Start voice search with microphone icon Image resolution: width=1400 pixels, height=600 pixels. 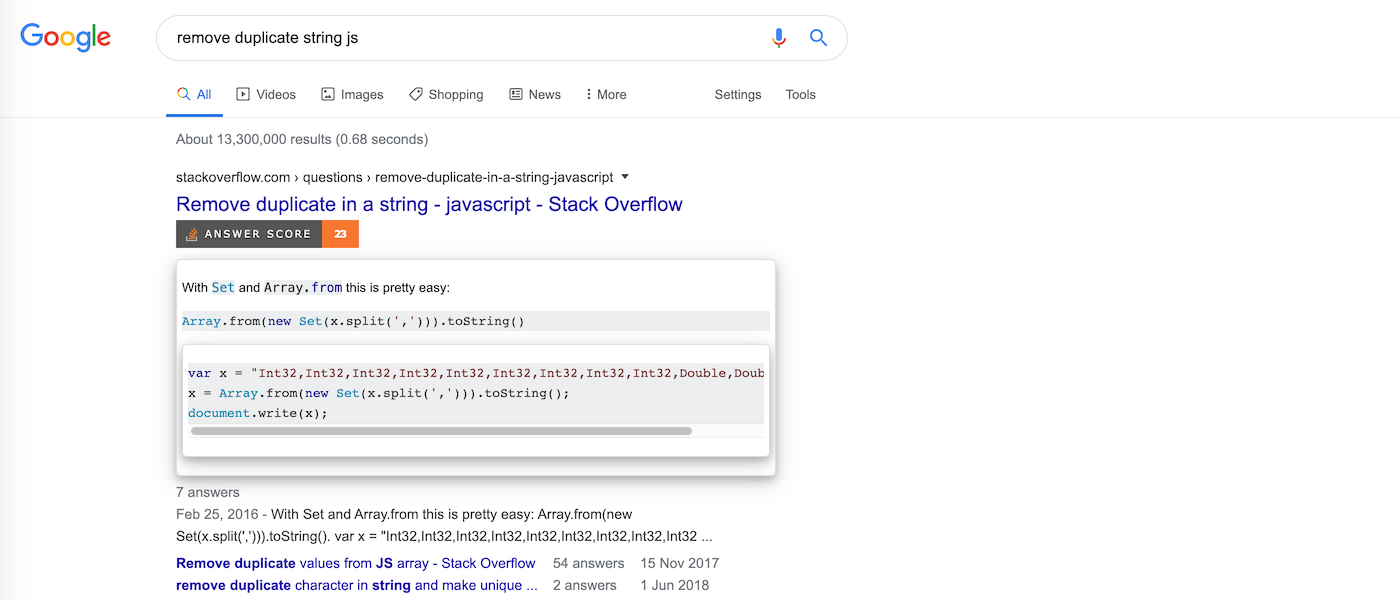779,38
